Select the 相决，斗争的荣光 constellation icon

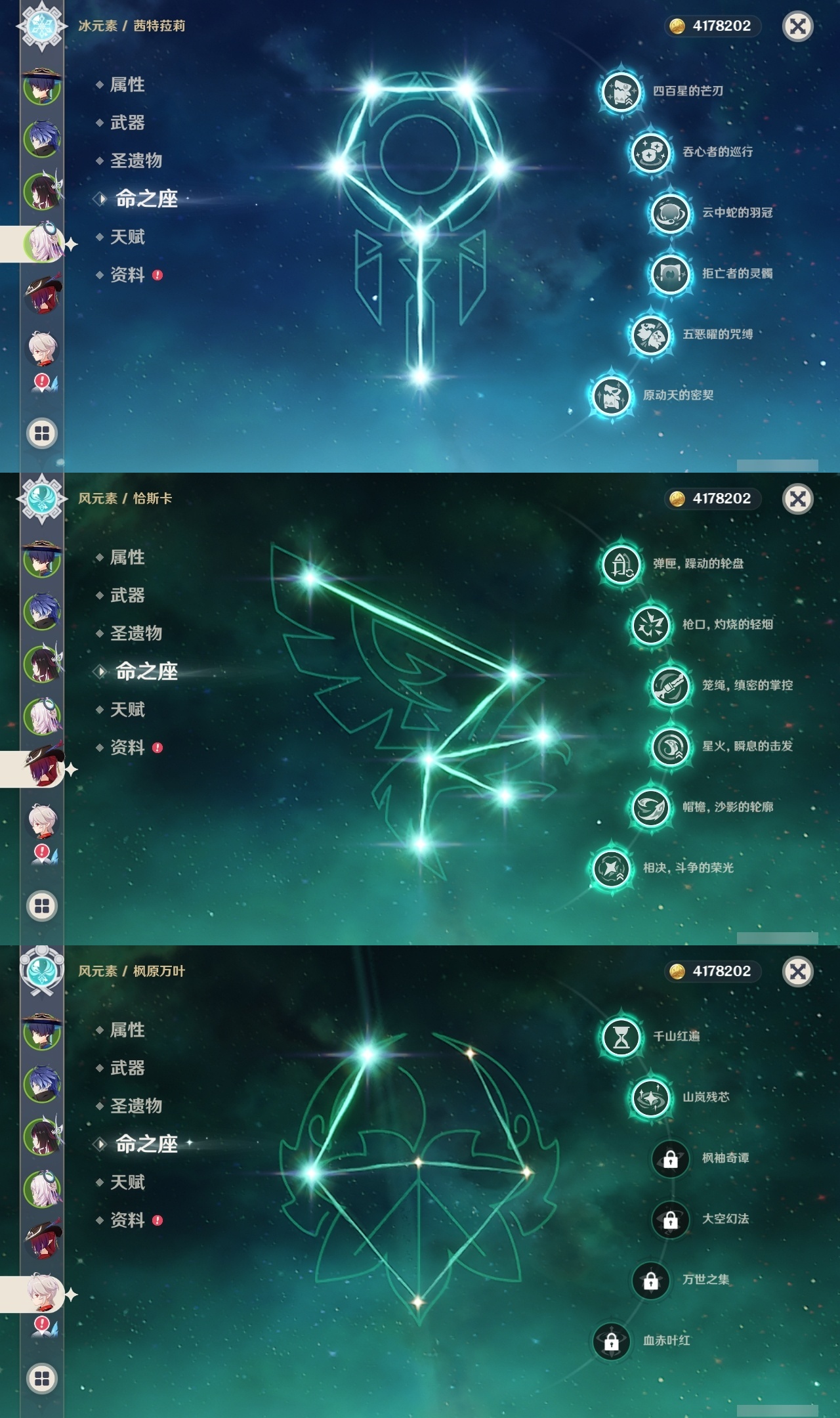pos(611,869)
